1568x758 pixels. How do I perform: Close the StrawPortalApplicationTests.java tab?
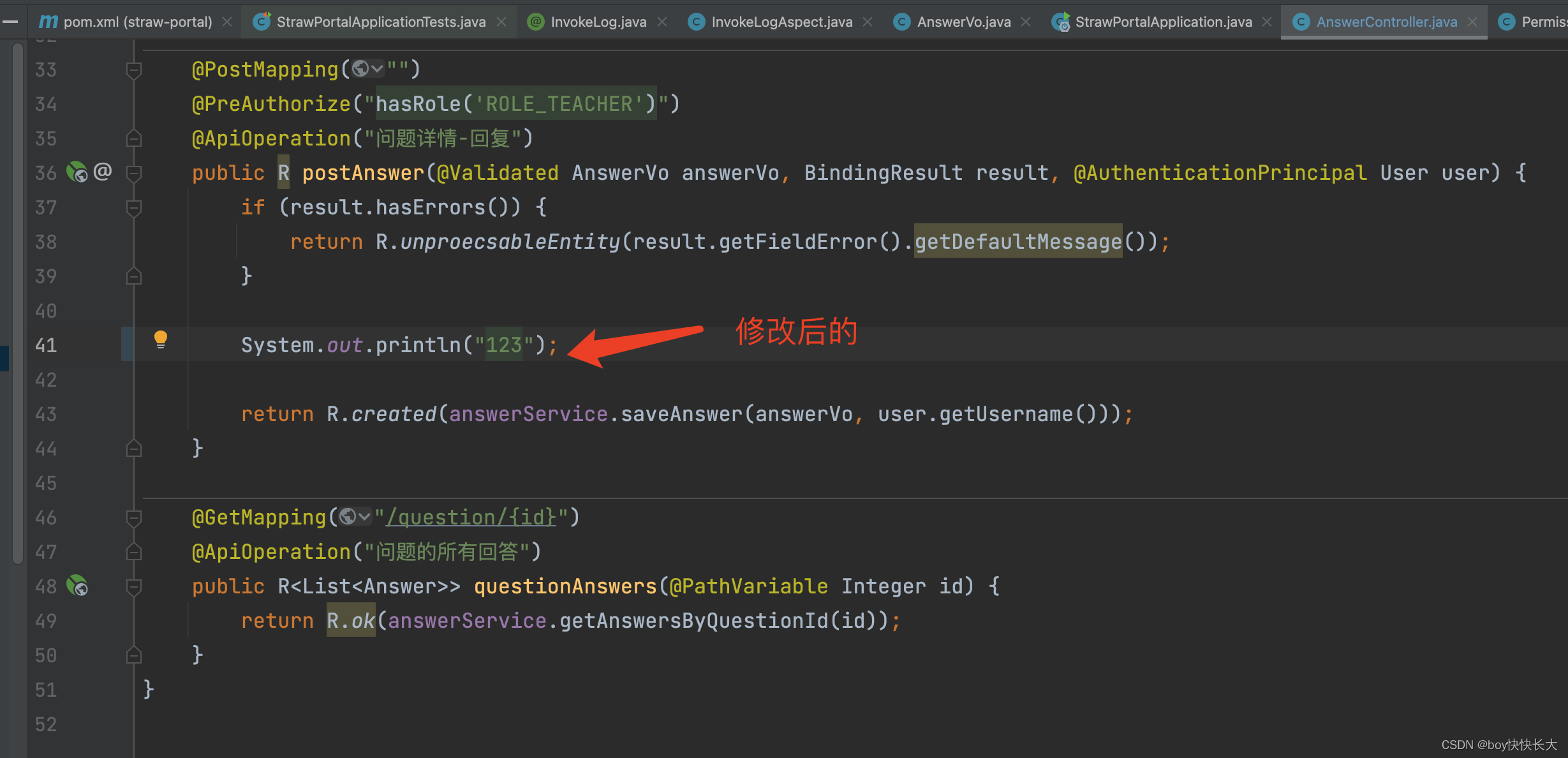point(501,22)
